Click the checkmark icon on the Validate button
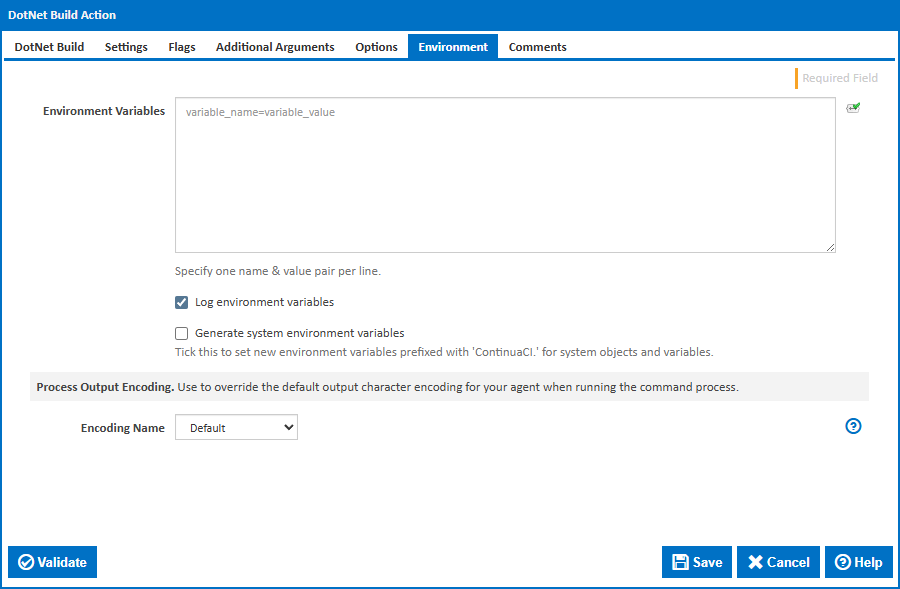Viewport: 900px width, 589px height. (26, 562)
